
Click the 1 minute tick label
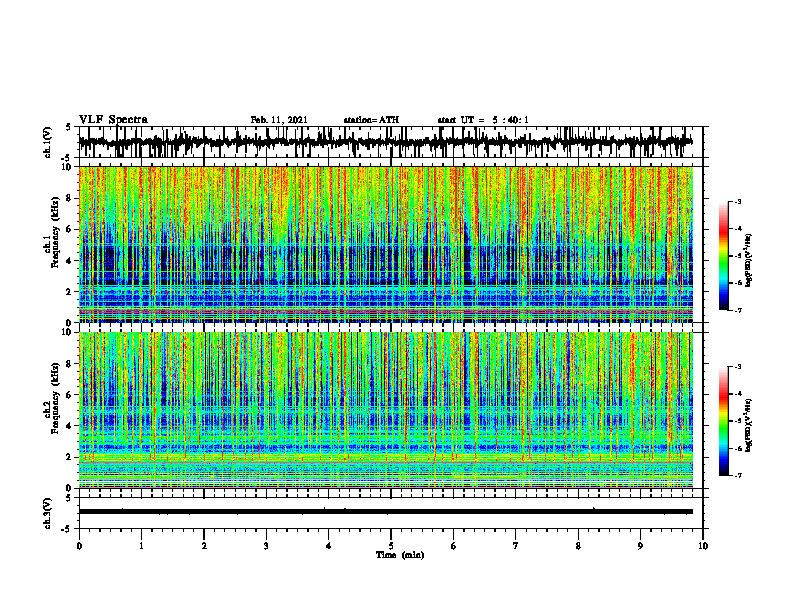[141, 546]
